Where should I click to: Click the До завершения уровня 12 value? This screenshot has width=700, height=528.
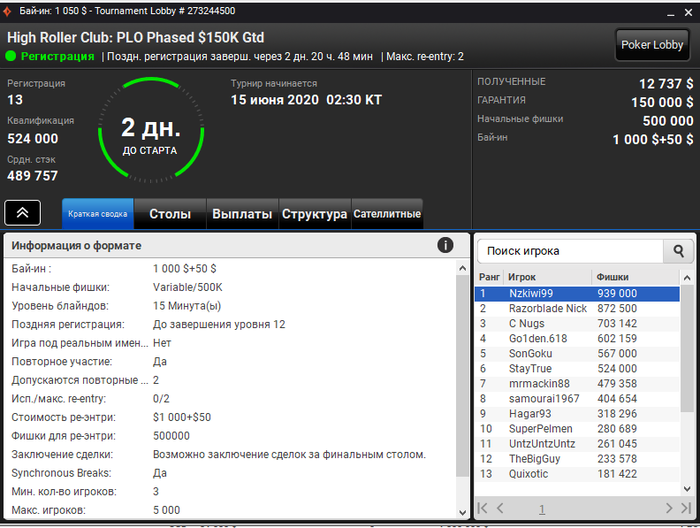(219, 324)
